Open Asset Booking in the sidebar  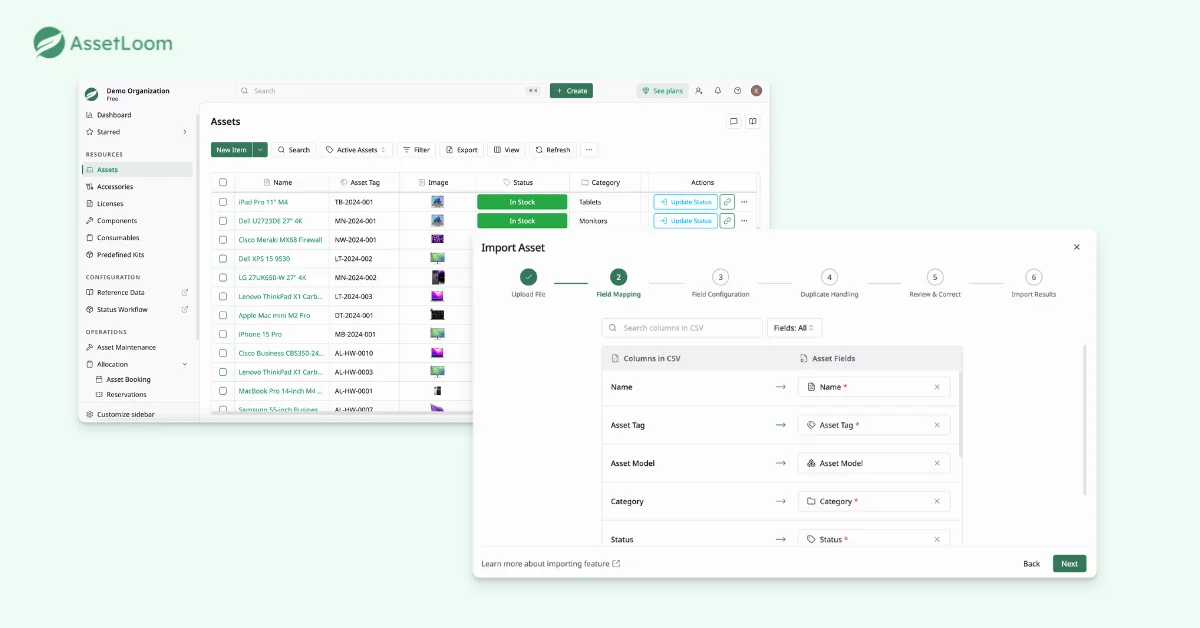click(128, 380)
